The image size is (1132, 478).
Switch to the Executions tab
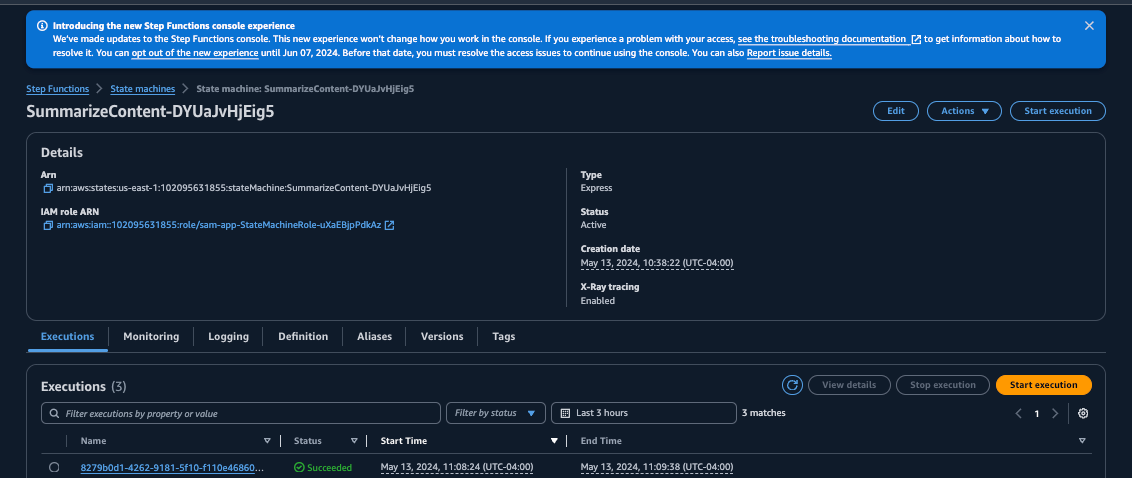click(68, 336)
